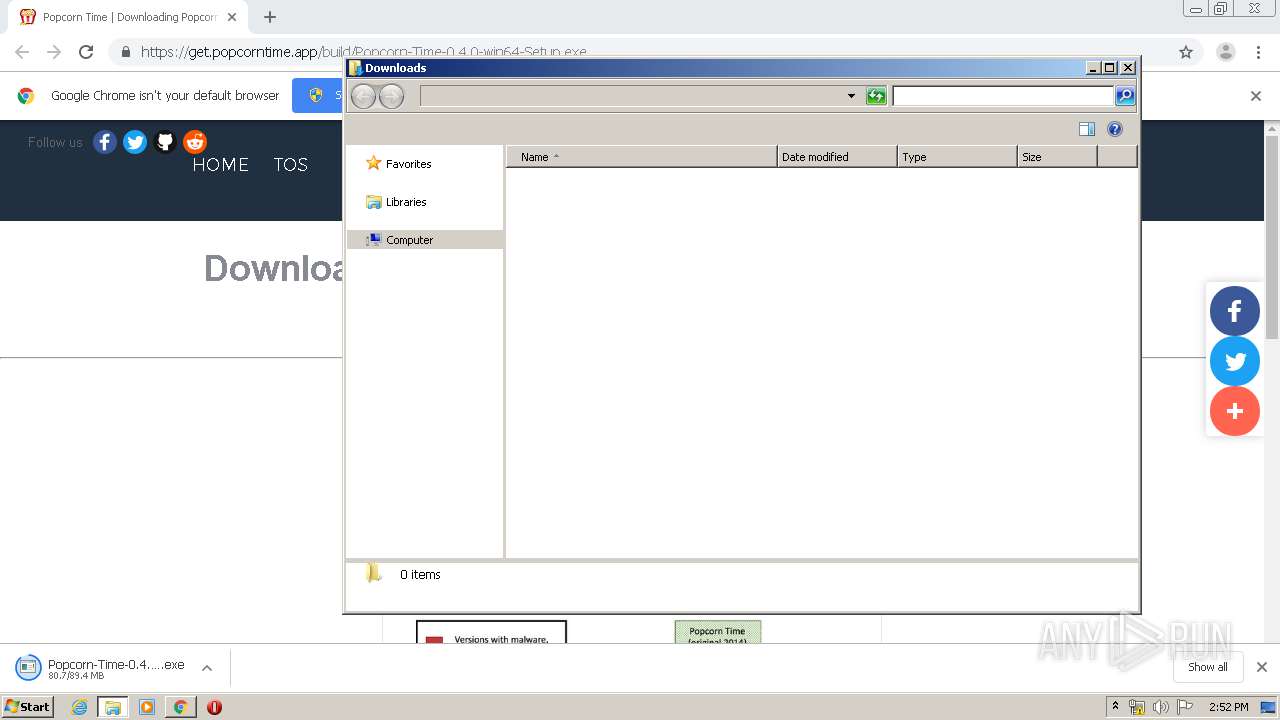Expand the address bar dropdown arrow

pos(851,96)
